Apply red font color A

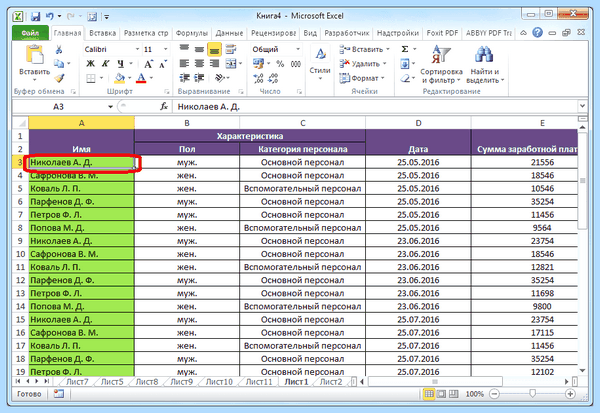pyautogui.click(x=141, y=78)
